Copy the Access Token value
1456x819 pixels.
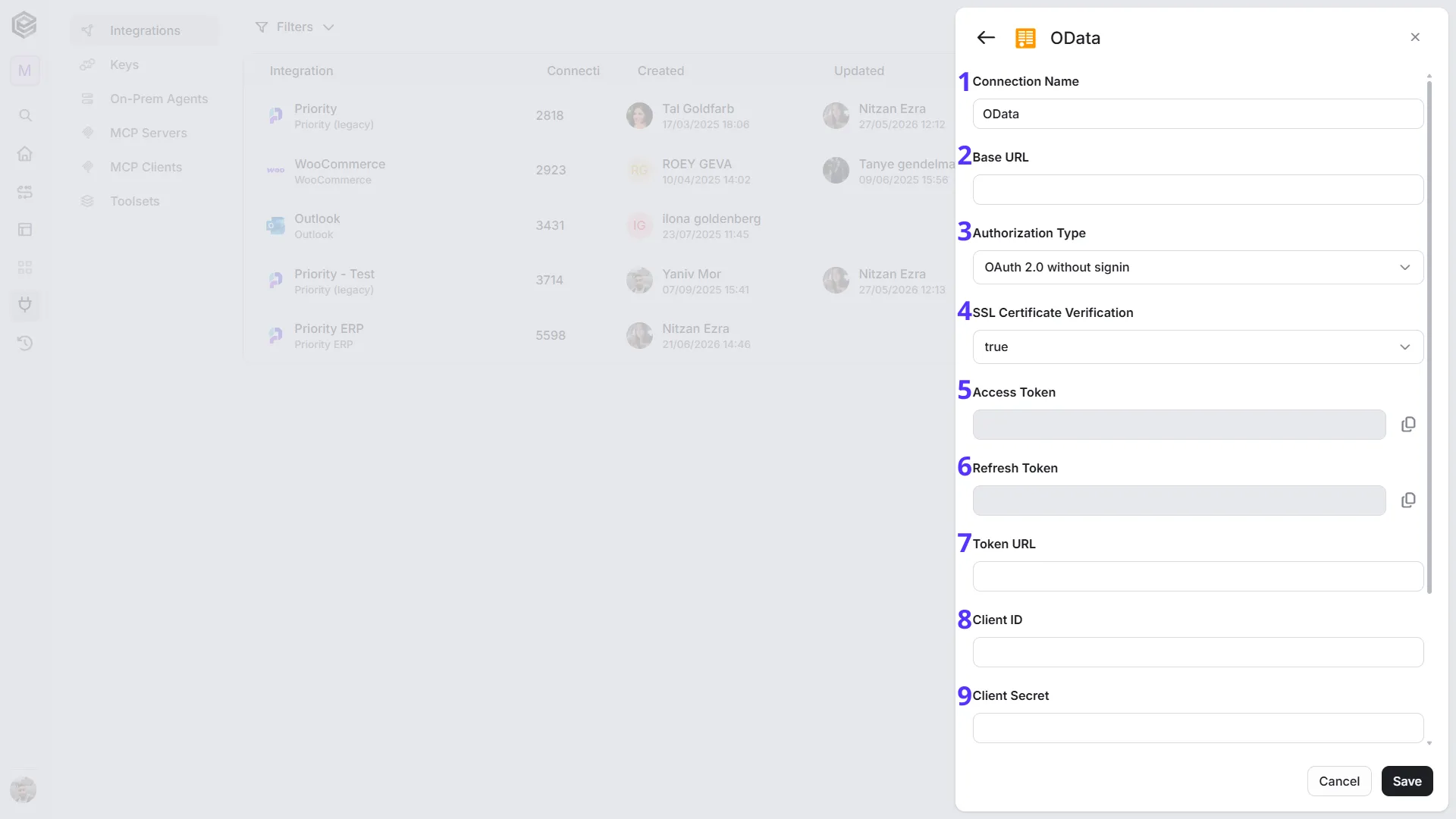click(x=1408, y=425)
